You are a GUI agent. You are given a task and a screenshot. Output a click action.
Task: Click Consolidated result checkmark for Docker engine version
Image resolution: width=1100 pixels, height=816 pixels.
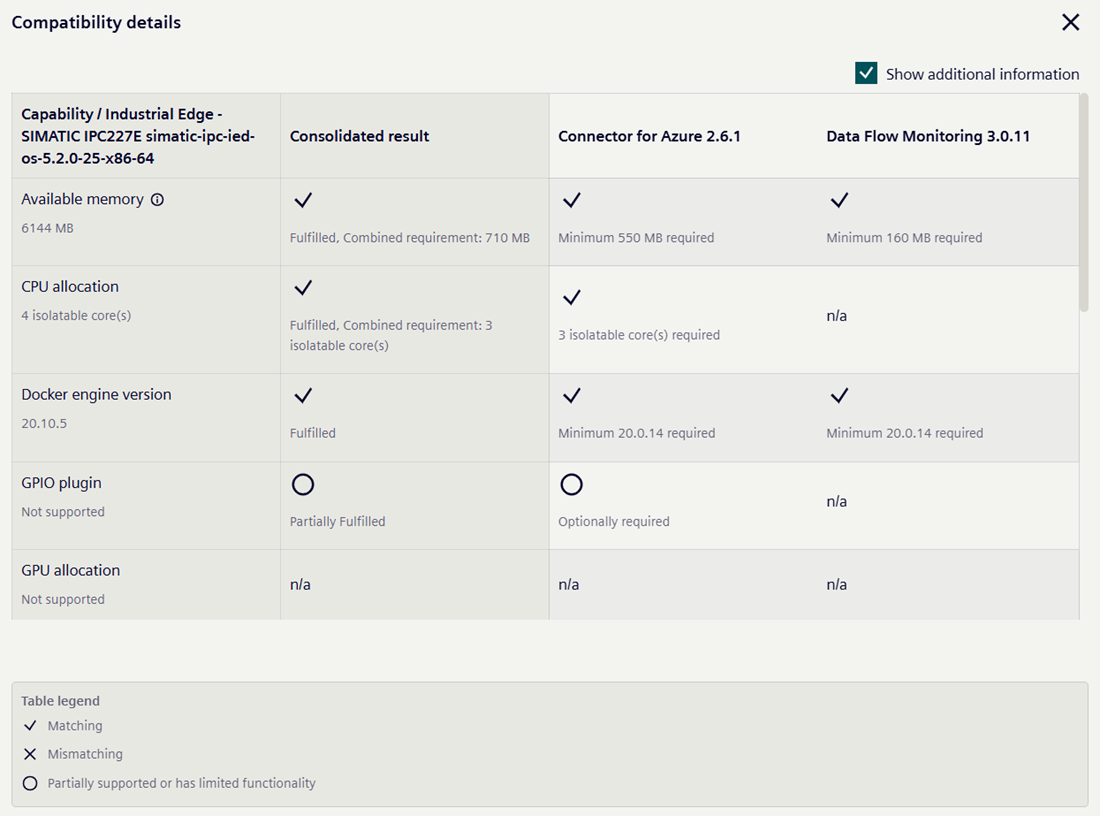tap(303, 396)
